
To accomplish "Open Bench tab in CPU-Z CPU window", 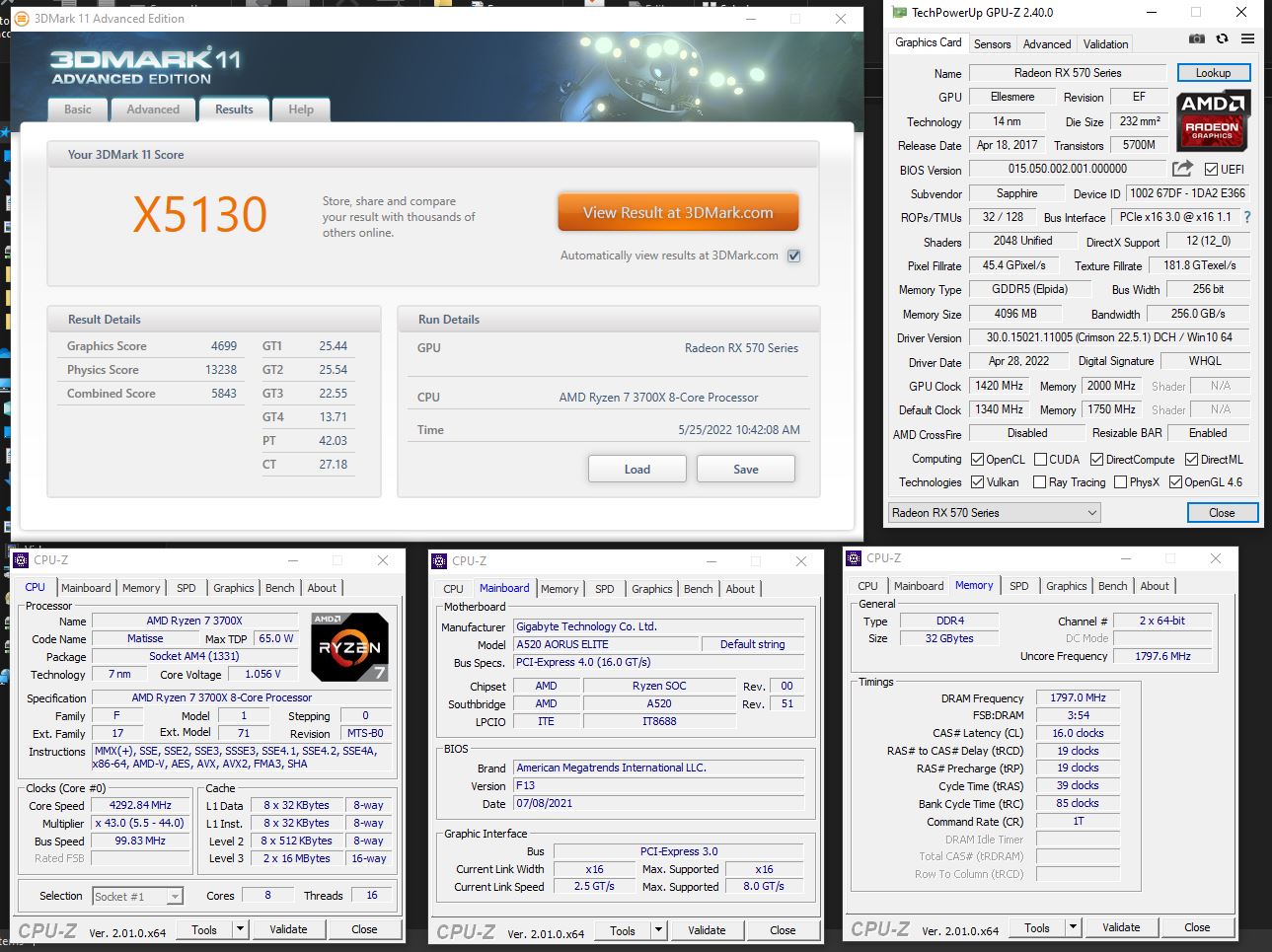I will (x=280, y=588).
